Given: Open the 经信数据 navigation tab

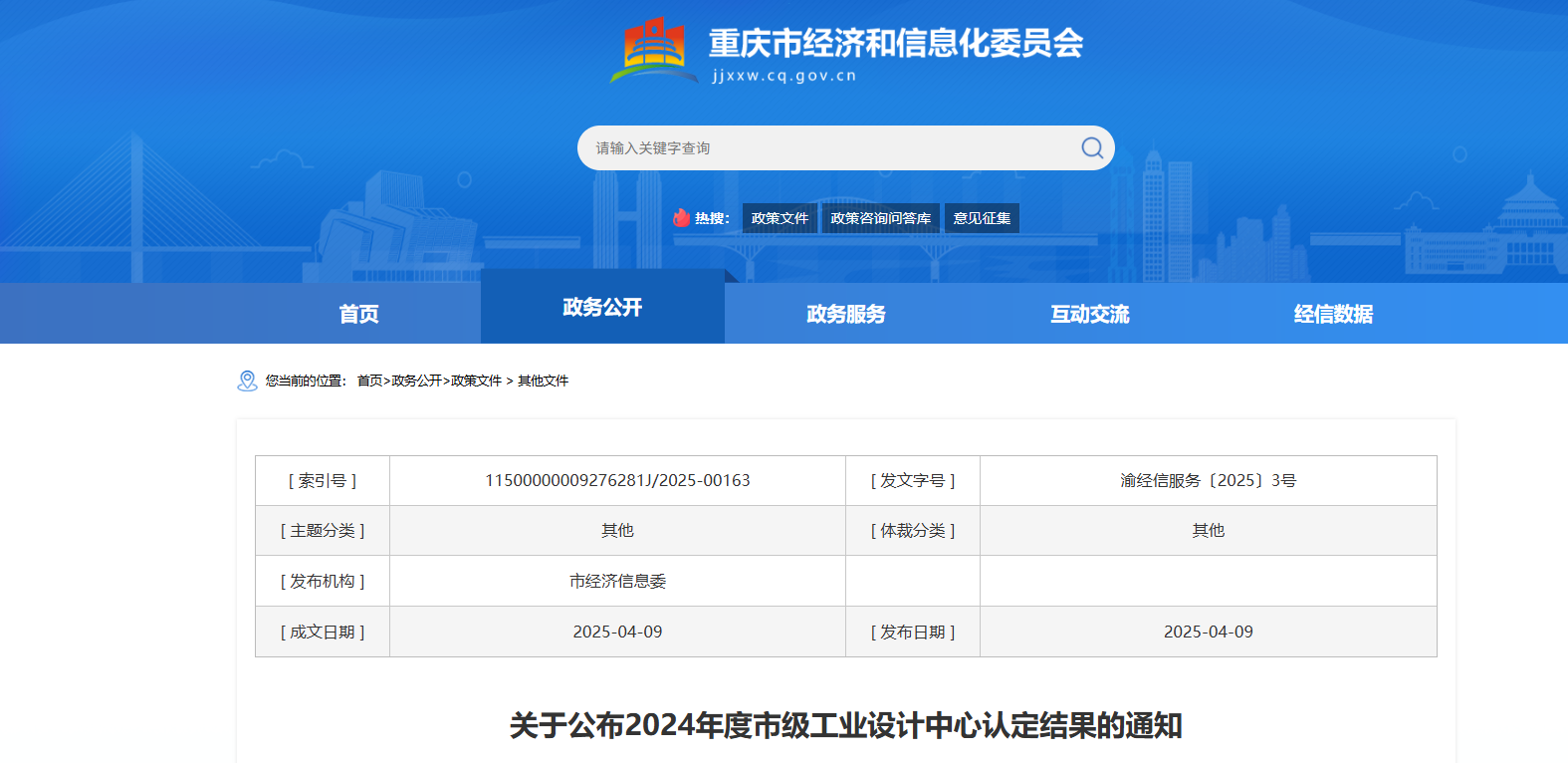Looking at the screenshot, I should coord(1333,314).
